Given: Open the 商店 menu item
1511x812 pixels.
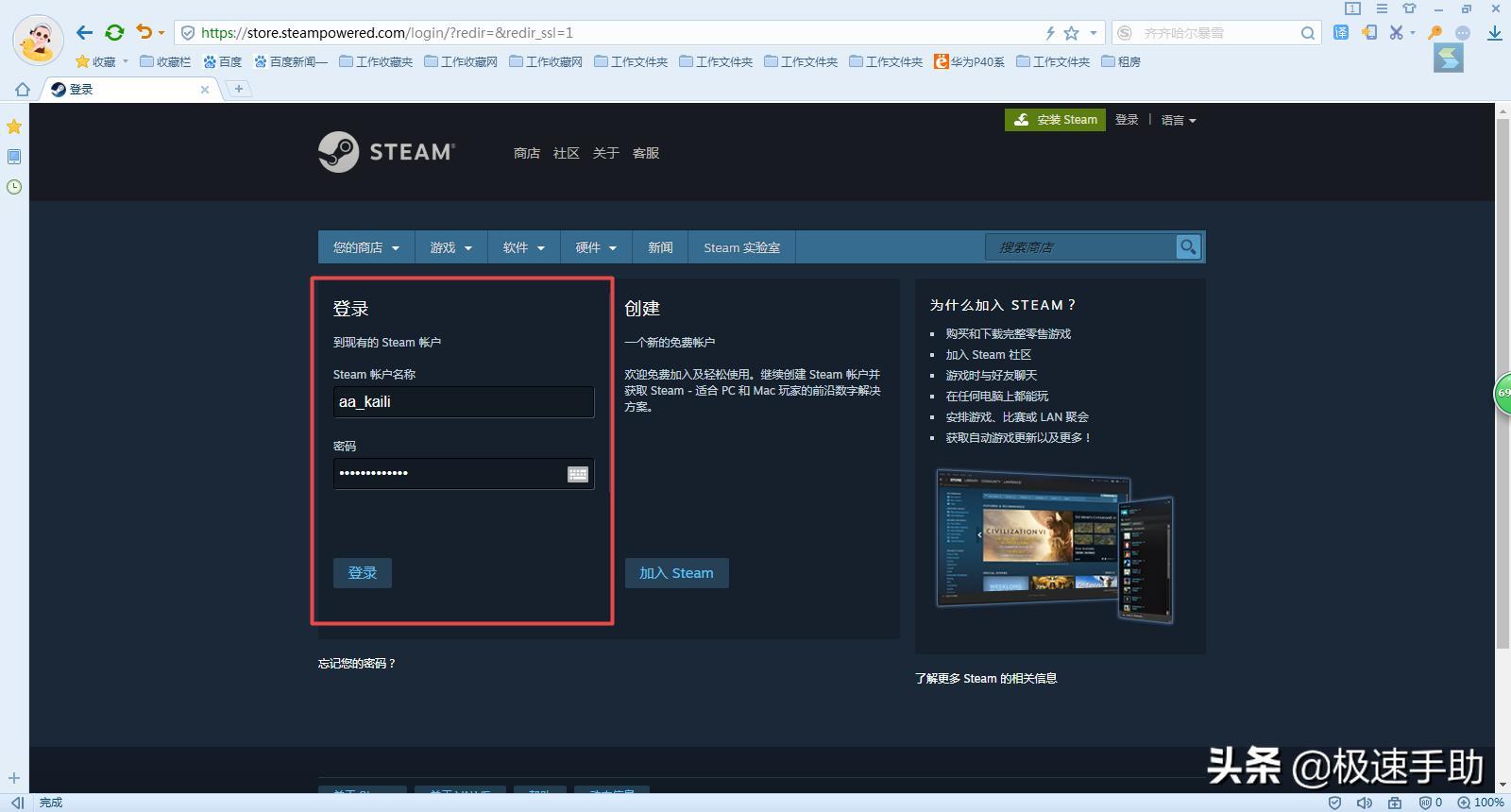Looking at the screenshot, I should pos(527,153).
